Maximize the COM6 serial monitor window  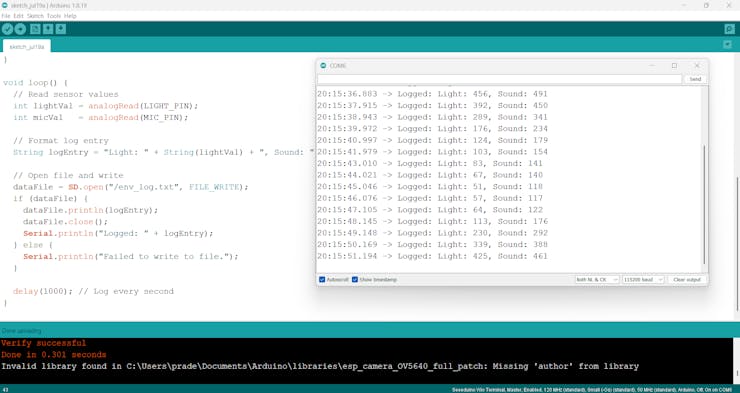(674, 66)
